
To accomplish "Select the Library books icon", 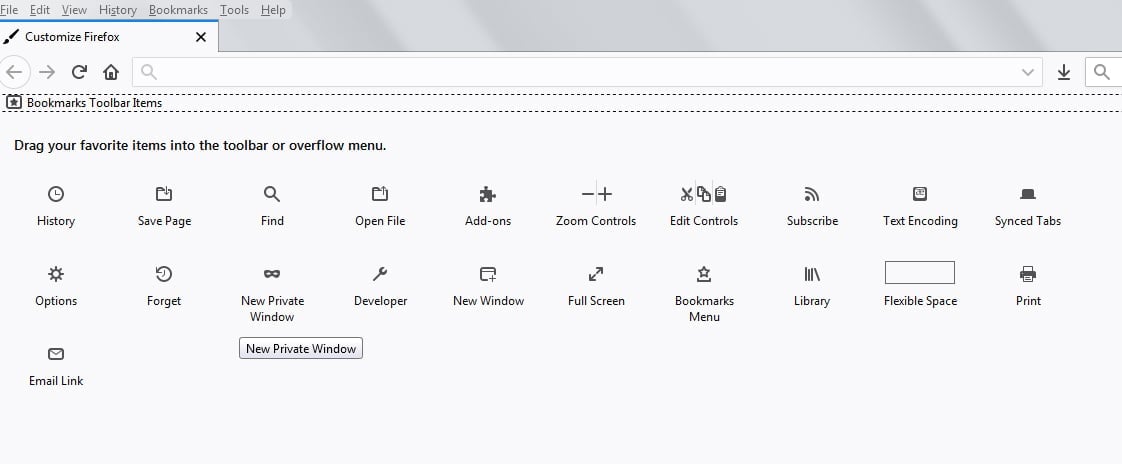I will coord(812,274).
